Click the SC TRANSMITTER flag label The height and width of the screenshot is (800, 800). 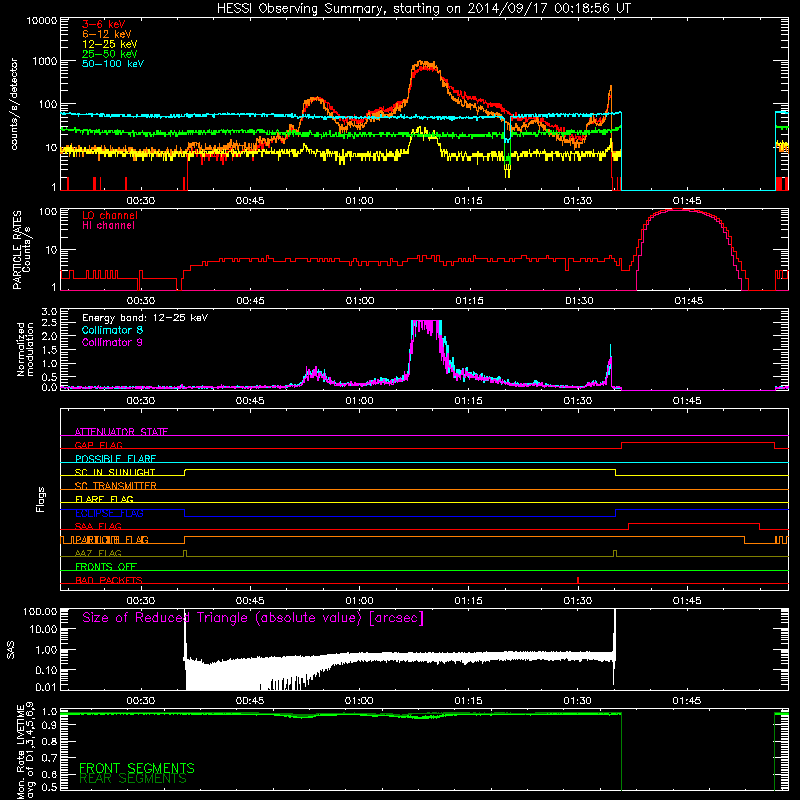[x=116, y=486]
